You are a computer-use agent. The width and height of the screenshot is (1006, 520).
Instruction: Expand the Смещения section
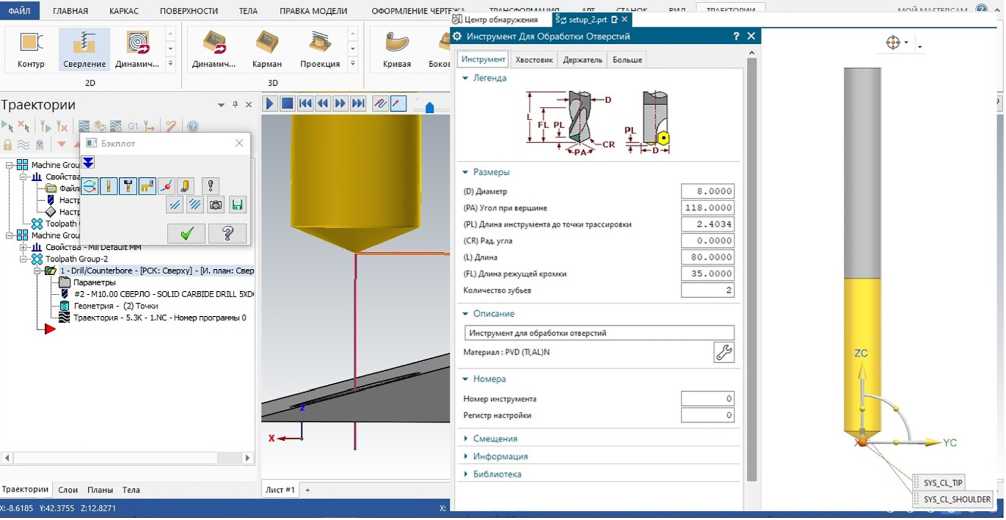click(x=495, y=439)
